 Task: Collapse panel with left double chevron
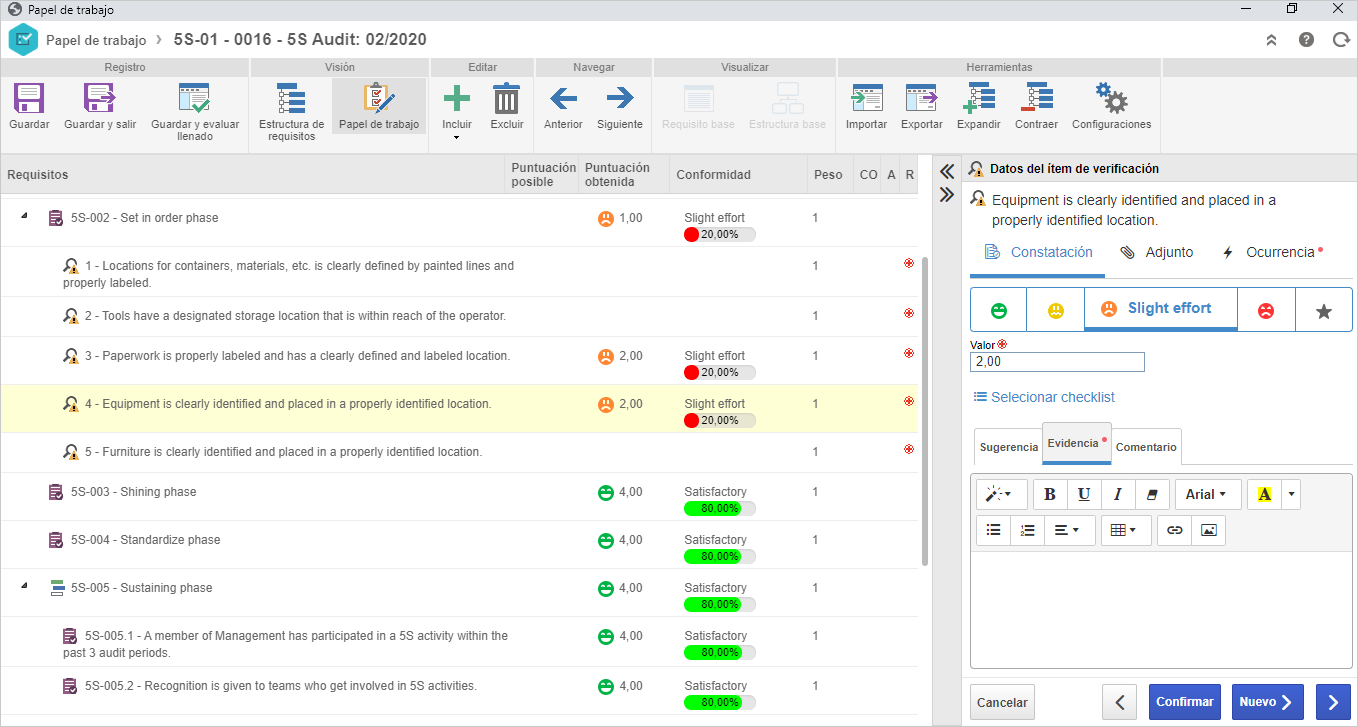[946, 172]
